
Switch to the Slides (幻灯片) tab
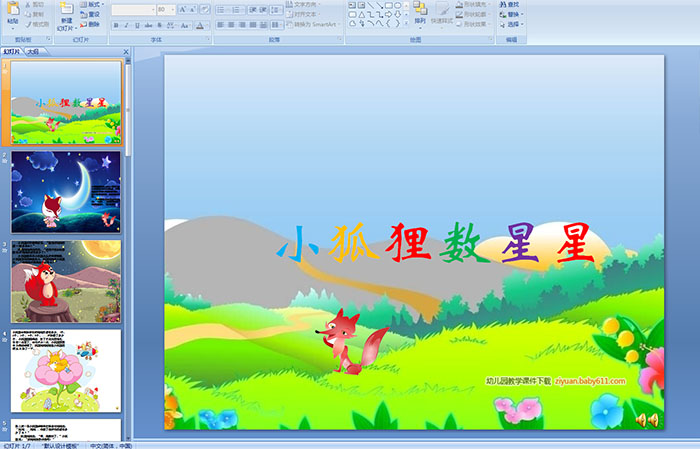tap(12, 51)
